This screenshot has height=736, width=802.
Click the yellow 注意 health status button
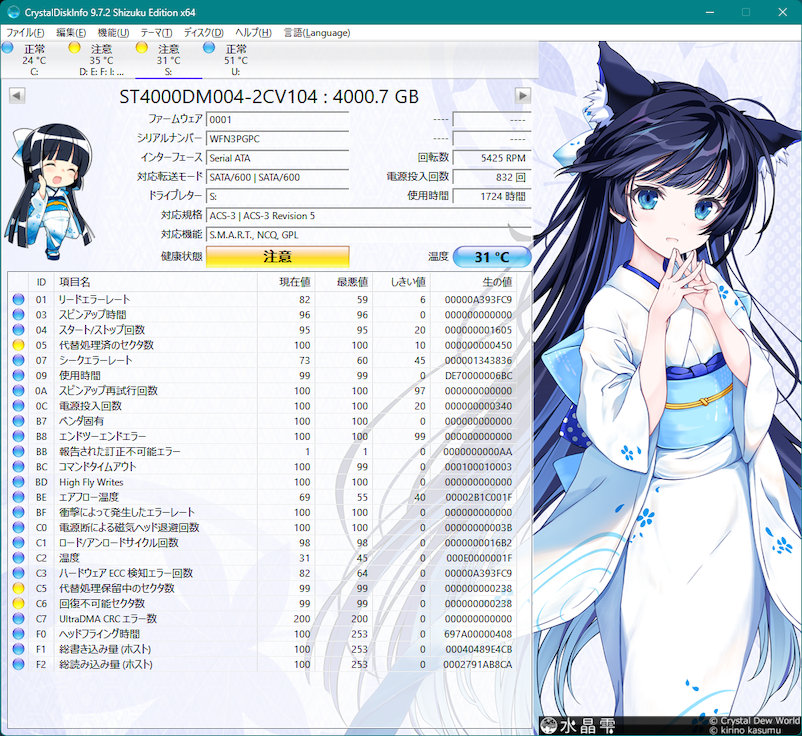(x=277, y=257)
